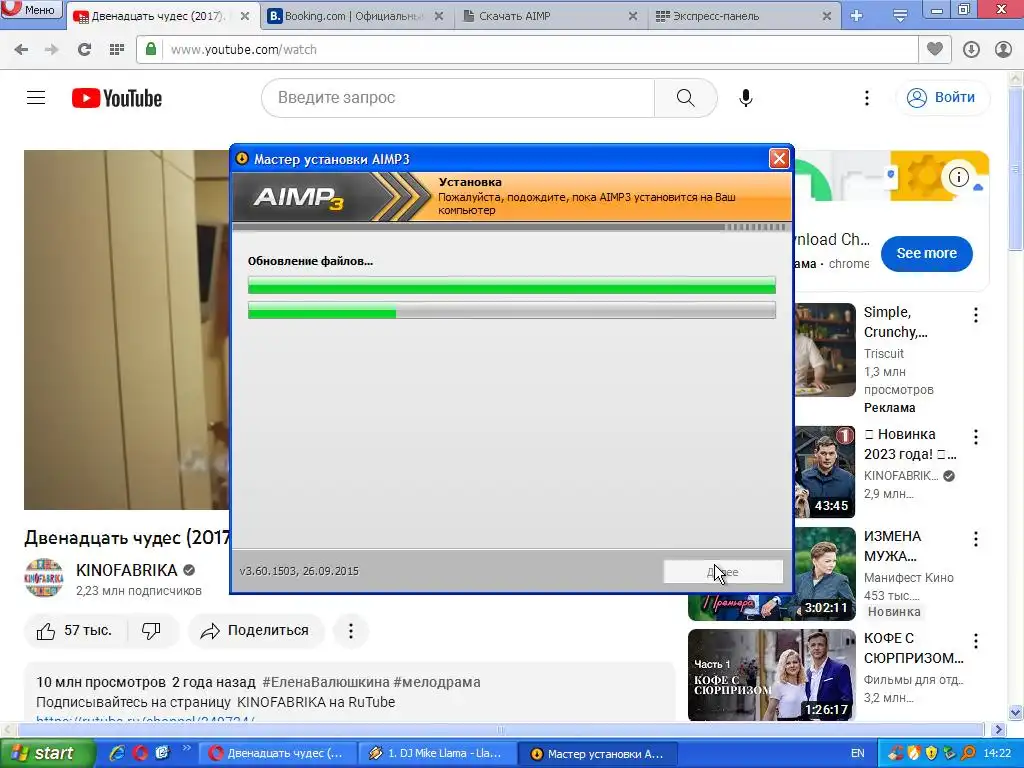Image resolution: width=1024 pixels, height=768 pixels.
Task: Click the green padlock security icon
Action: tap(151, 49)
